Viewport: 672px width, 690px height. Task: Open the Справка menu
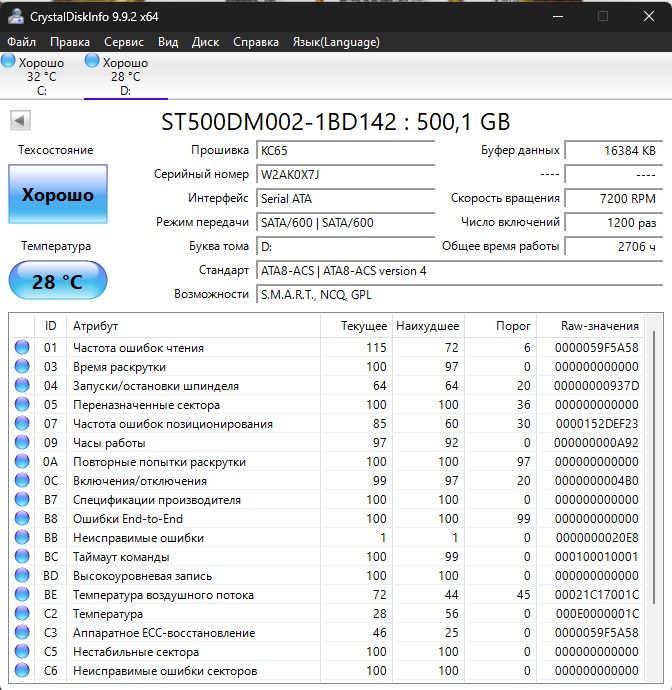coord(256,42)
